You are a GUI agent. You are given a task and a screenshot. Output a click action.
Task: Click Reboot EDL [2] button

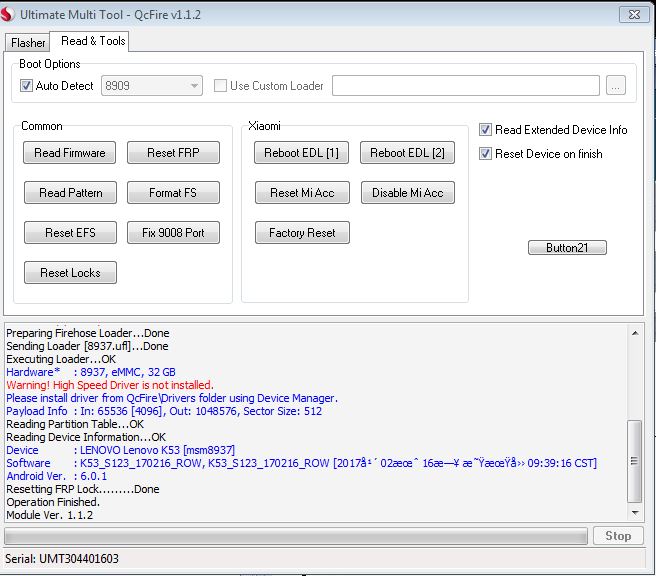(x=407, y=153)
